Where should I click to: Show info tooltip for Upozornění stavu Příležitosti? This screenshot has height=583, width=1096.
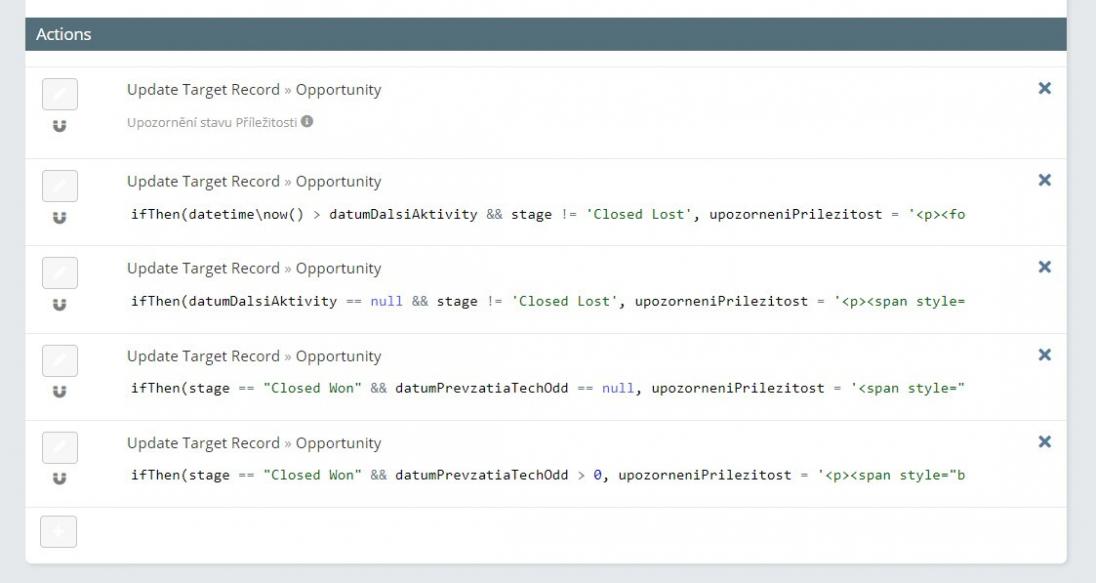click(307, 122)
